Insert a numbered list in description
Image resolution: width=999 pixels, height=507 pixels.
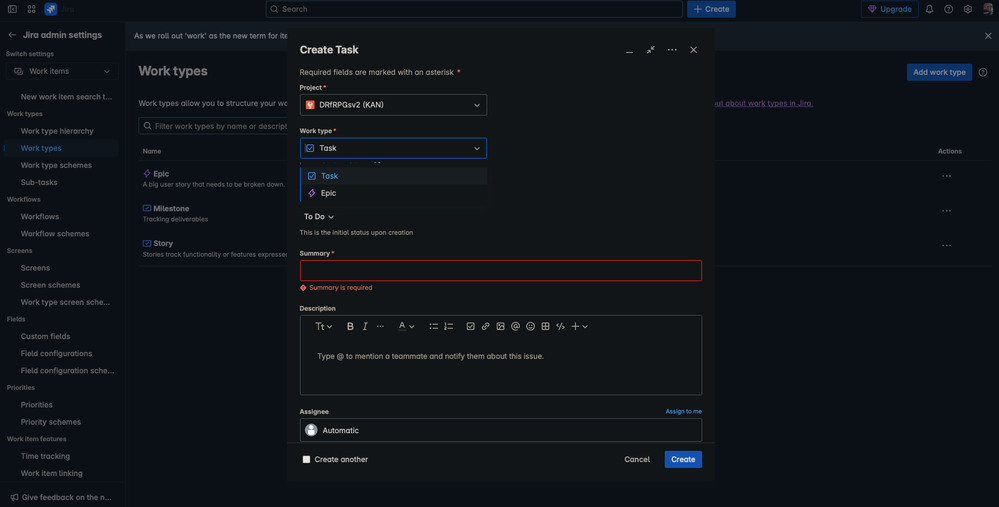(x=449, y=326)
